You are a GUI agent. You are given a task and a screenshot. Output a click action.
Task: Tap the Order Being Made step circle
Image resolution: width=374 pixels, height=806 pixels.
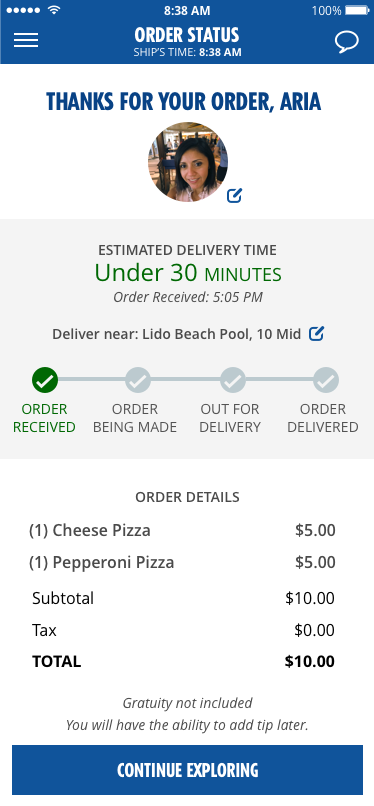(x=138, y=380)
